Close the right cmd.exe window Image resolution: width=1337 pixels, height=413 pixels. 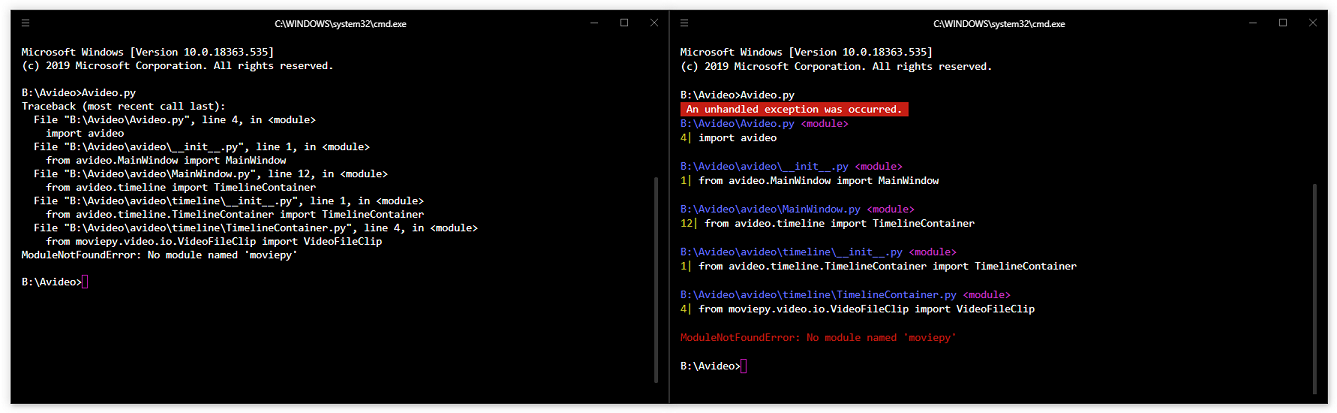coord(1313,22)
